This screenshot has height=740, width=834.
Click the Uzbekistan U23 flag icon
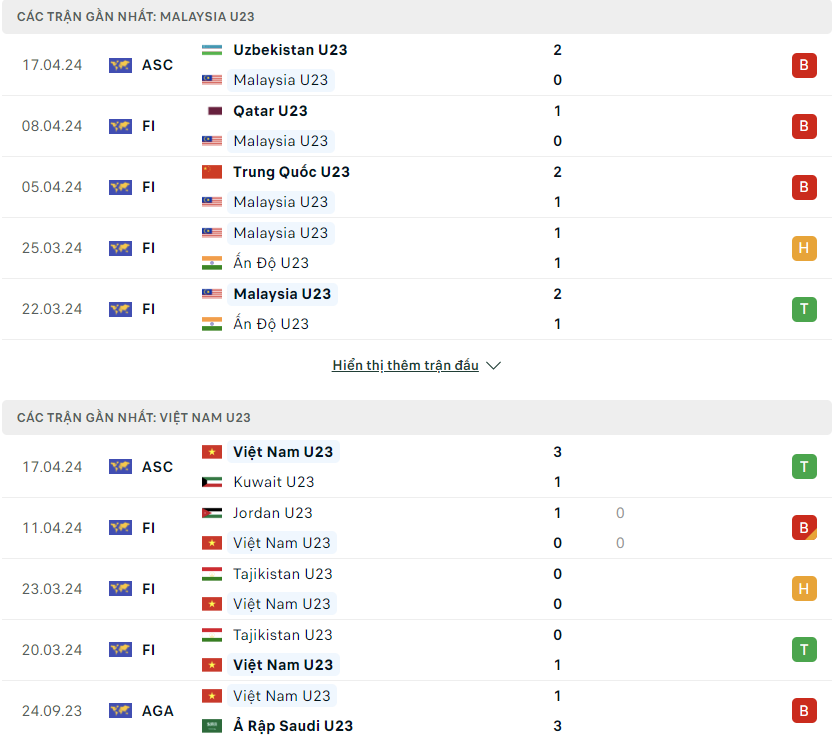click(x=211, y=50)
